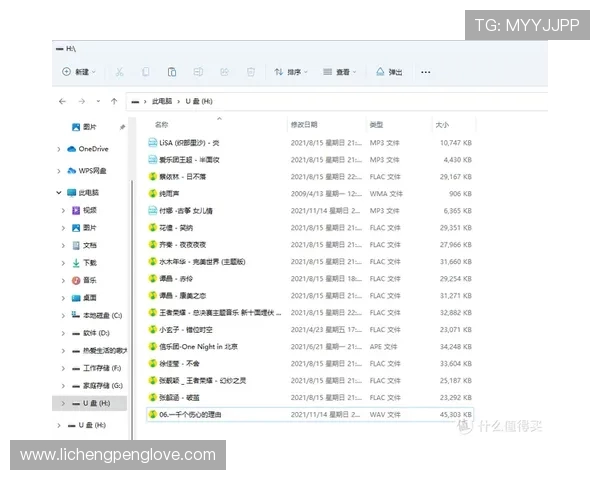This screenshot has height=480, width=600.
Task: Click the Rename icon in toolbar
Action: point(198,72)
